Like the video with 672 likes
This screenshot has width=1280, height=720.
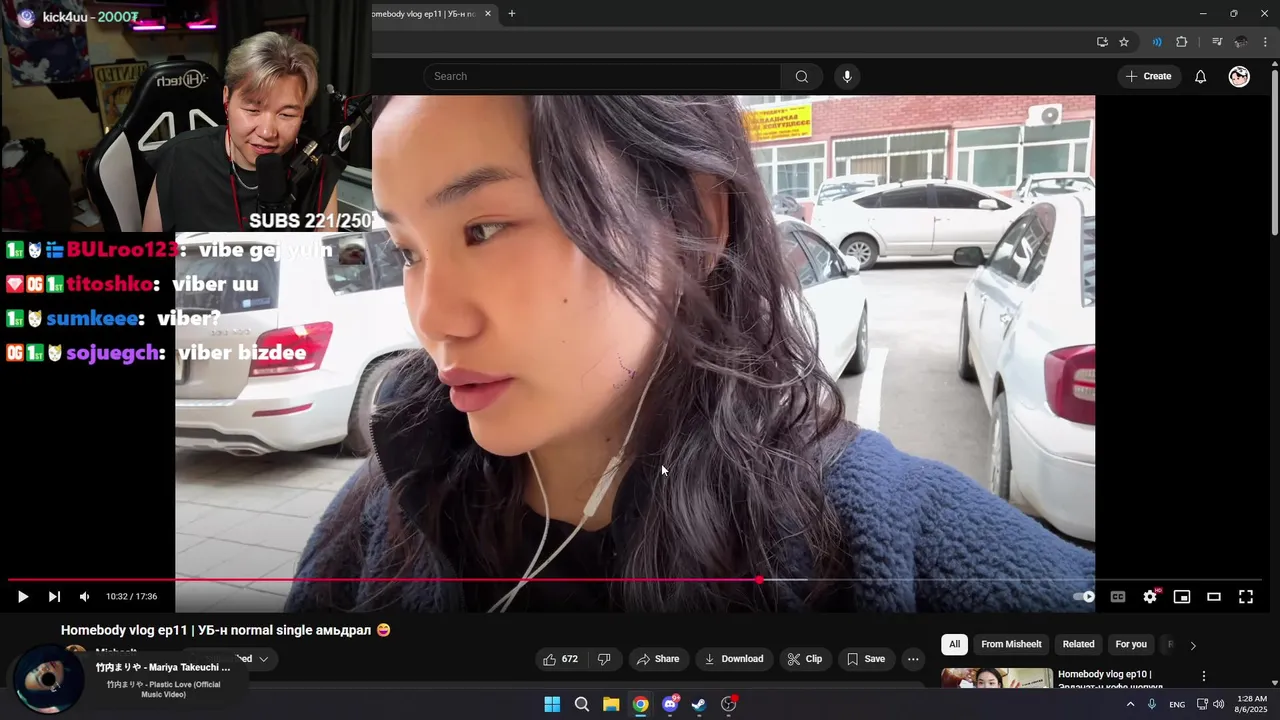(560, 659)
